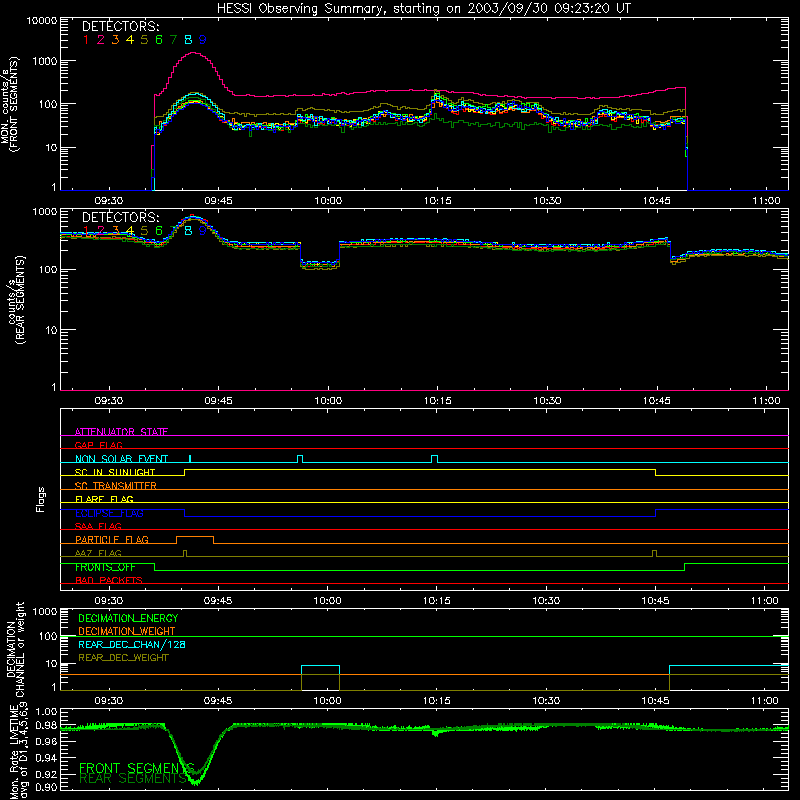Click the DETECTORS: legend heading in the front segments plot
The image size is (800, 800).
[121, 26]
